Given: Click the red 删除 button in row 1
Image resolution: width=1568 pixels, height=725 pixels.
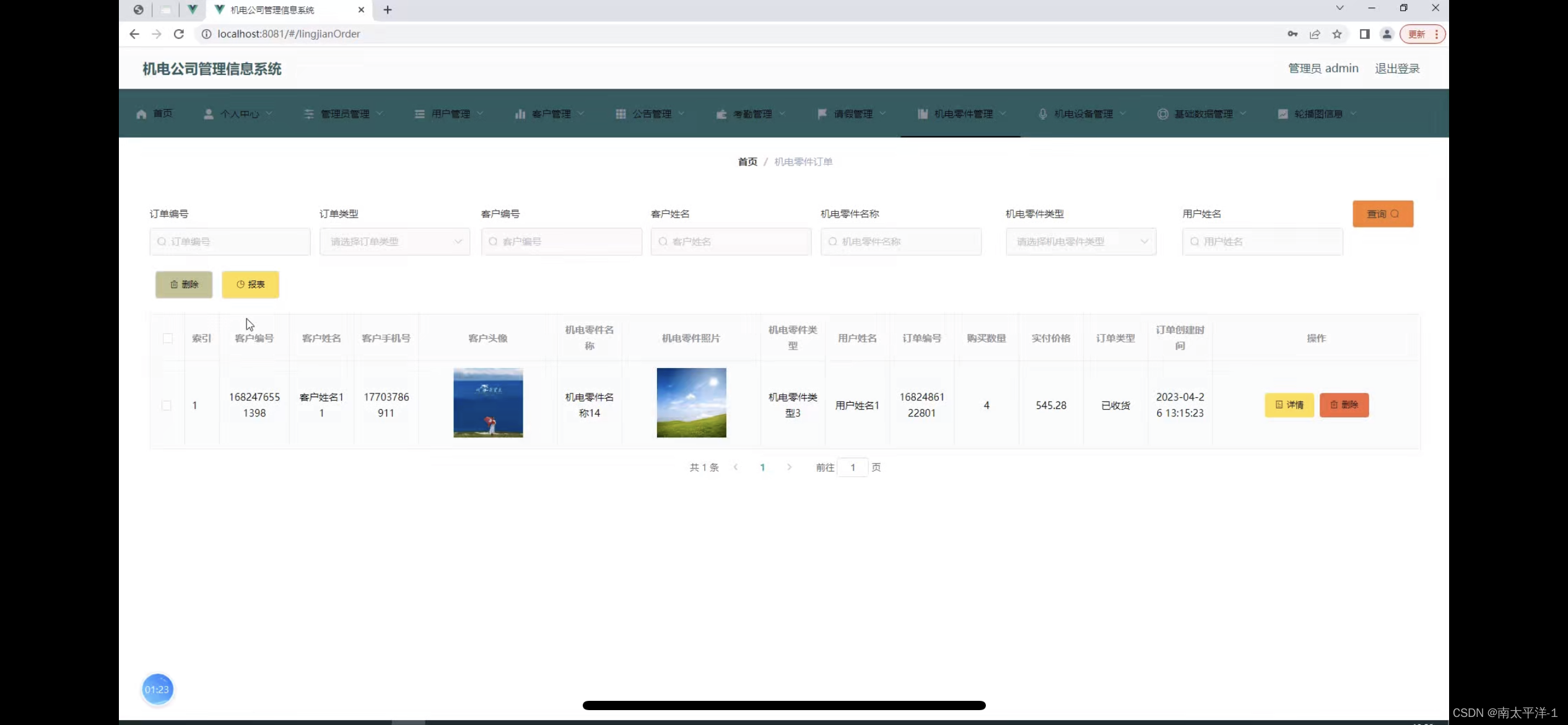Looking at the screenshot, I should pos(1344,405).
